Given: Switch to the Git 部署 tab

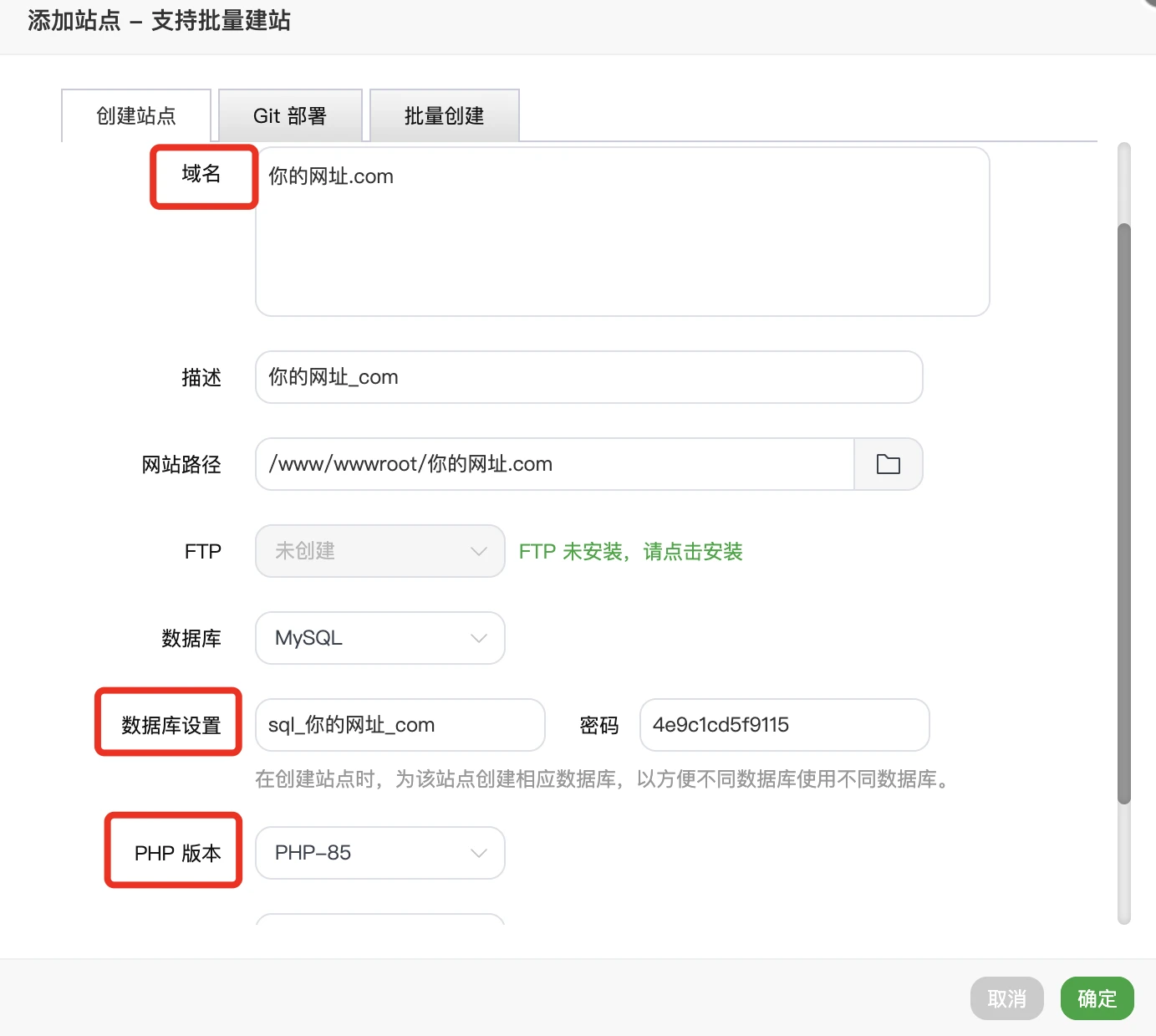Looking at the screenshot, I should pyautogui.click(x=289, y=115).
